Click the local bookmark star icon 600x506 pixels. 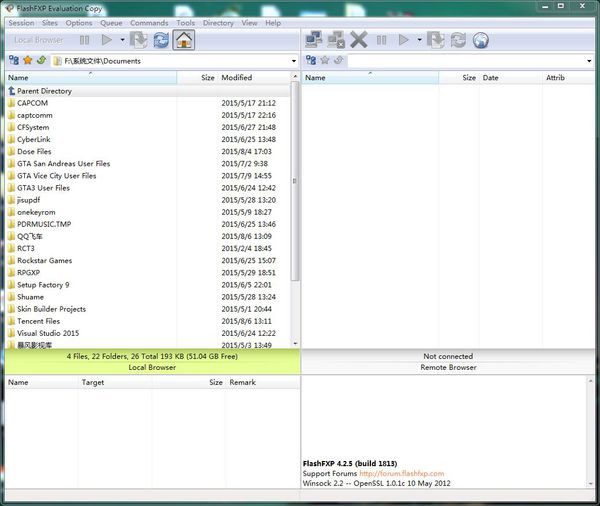pos(27,61)
